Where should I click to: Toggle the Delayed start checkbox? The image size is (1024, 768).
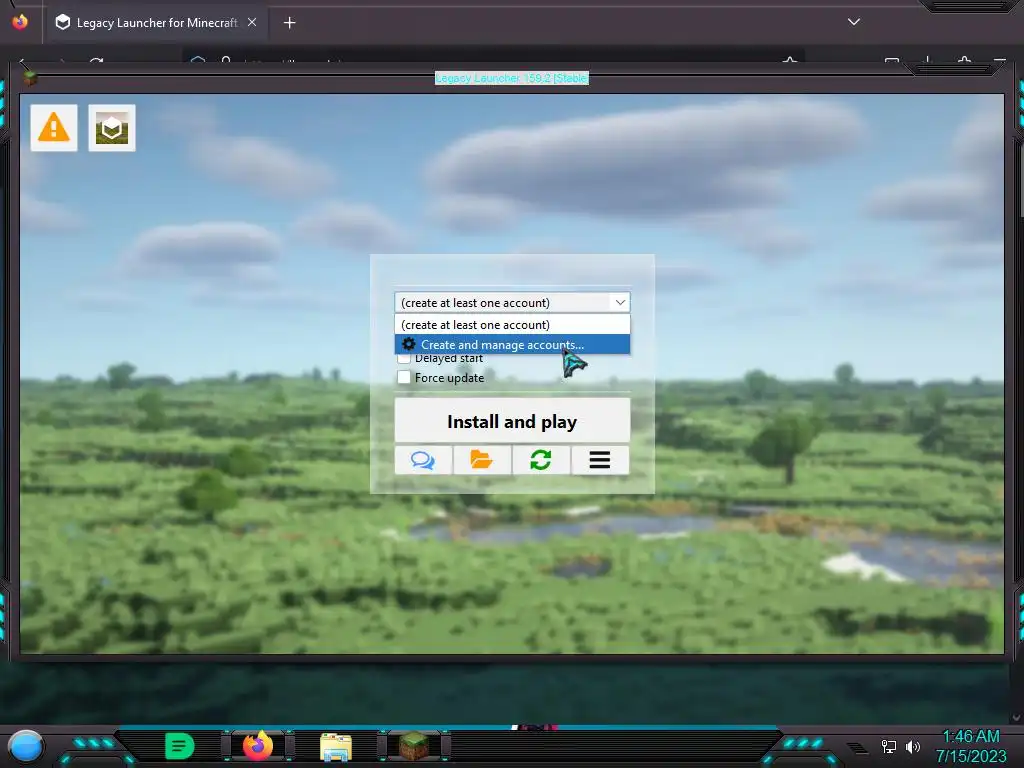(x=404, y=359)
